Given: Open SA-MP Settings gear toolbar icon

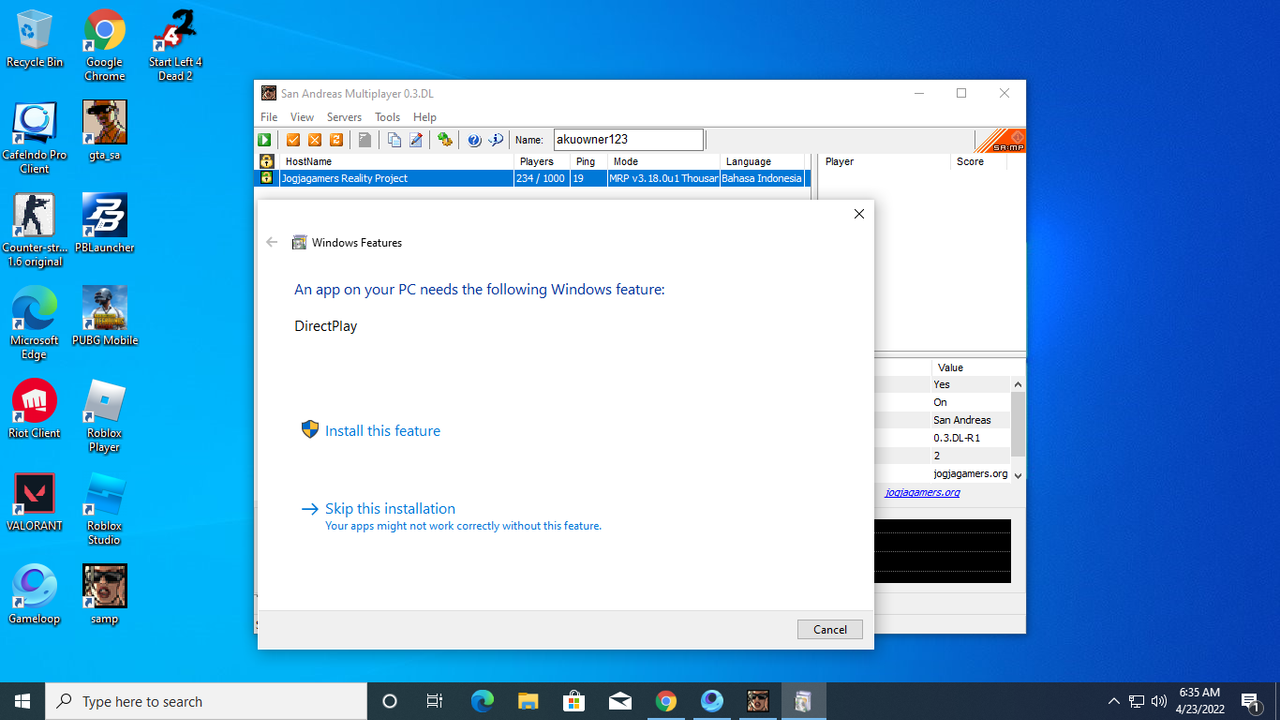Looking at the screenshot, I should (x=445, y=141).
